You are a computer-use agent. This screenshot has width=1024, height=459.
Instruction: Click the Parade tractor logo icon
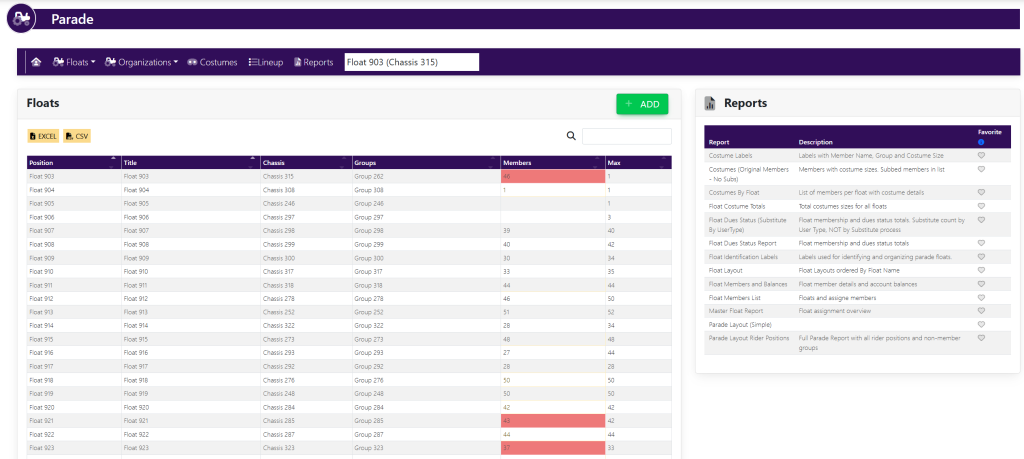click(22, 18)
